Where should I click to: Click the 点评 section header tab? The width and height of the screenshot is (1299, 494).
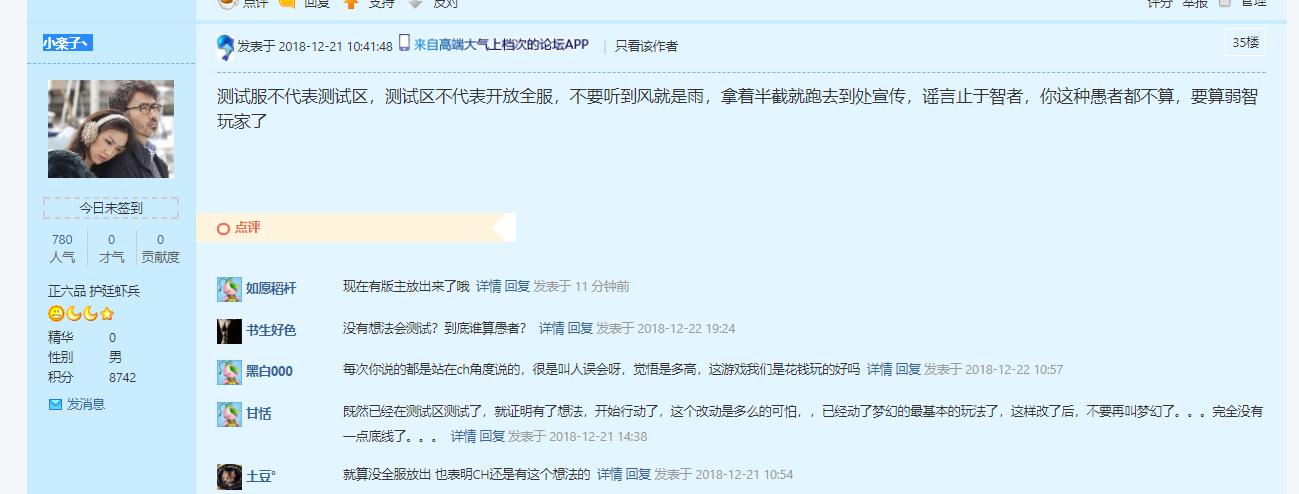pos(239,228)
